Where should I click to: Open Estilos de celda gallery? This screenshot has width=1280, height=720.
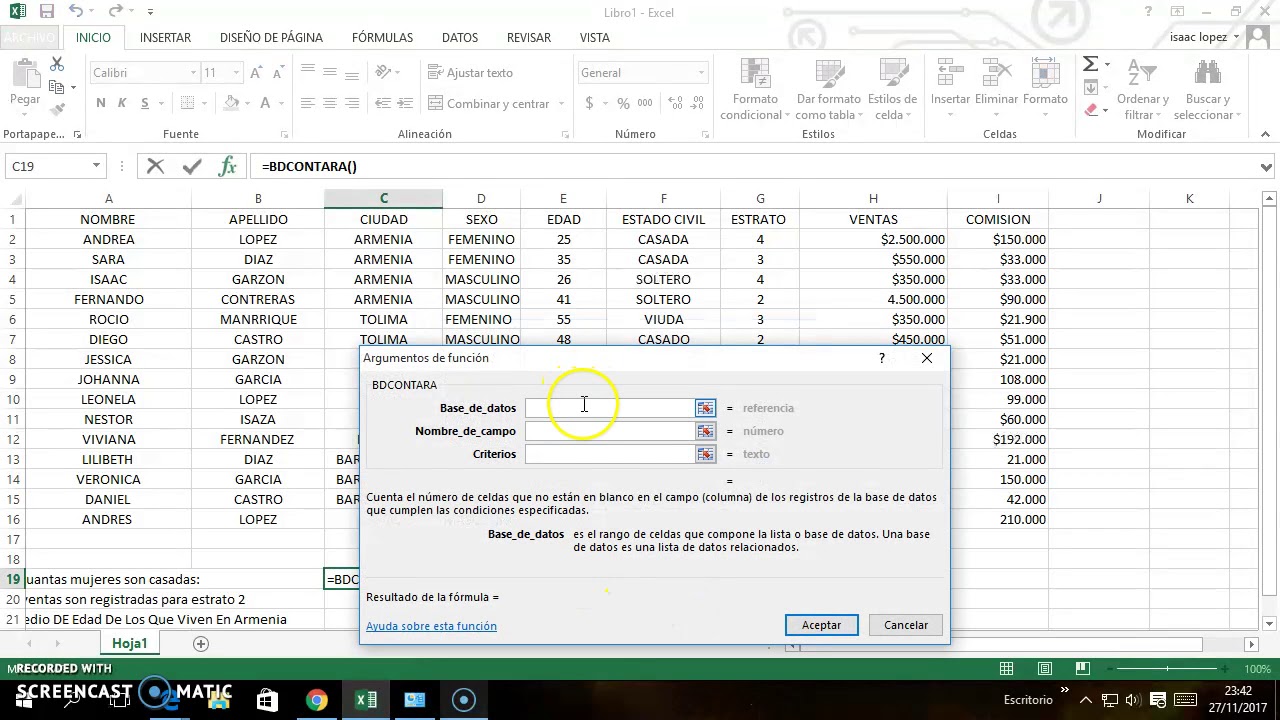coord(892,90)
